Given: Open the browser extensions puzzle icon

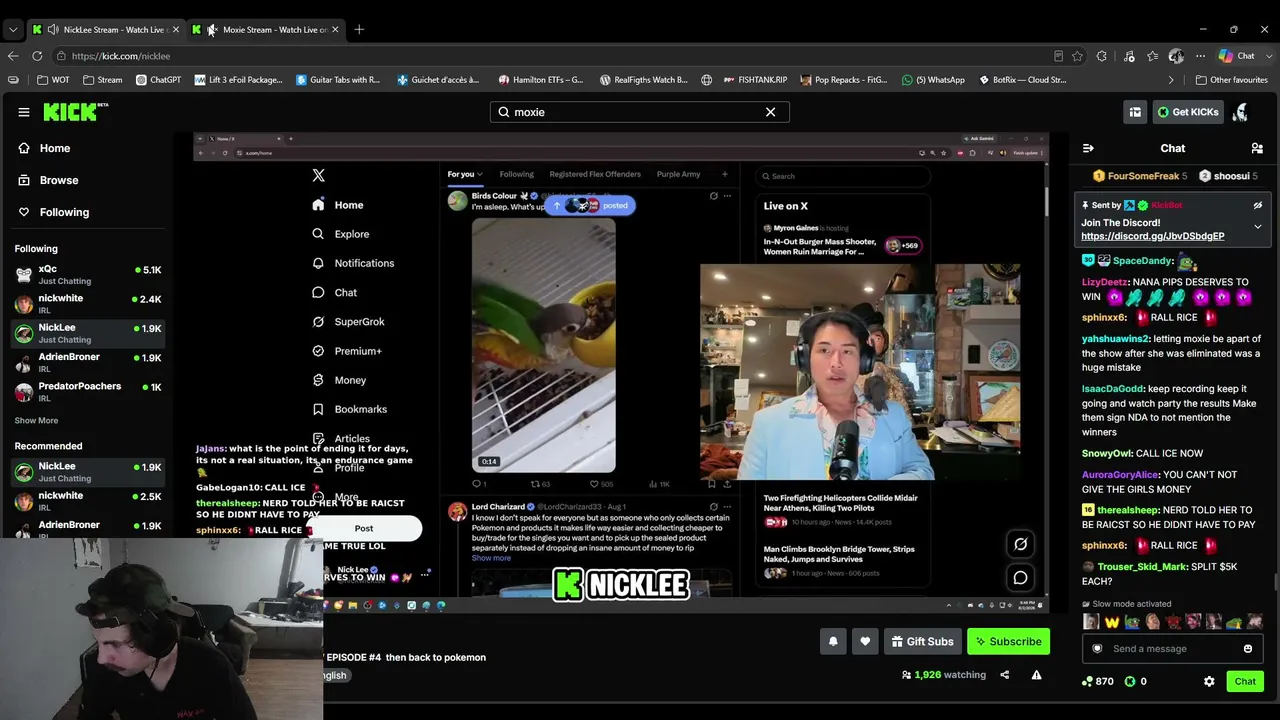Looking at the screenshot, I should point(1102,56).
